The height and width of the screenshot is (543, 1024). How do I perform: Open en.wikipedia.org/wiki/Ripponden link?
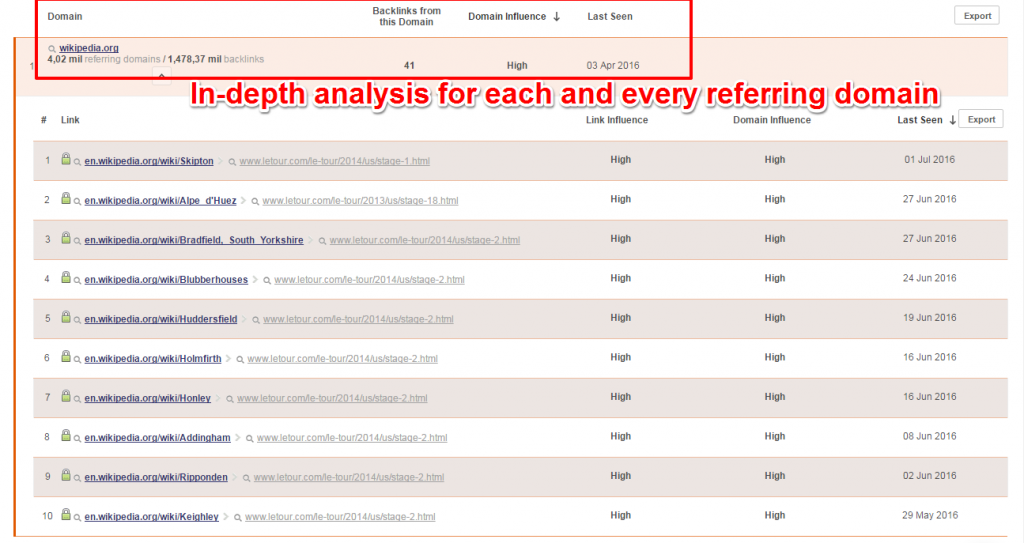[x=156, y=477]
